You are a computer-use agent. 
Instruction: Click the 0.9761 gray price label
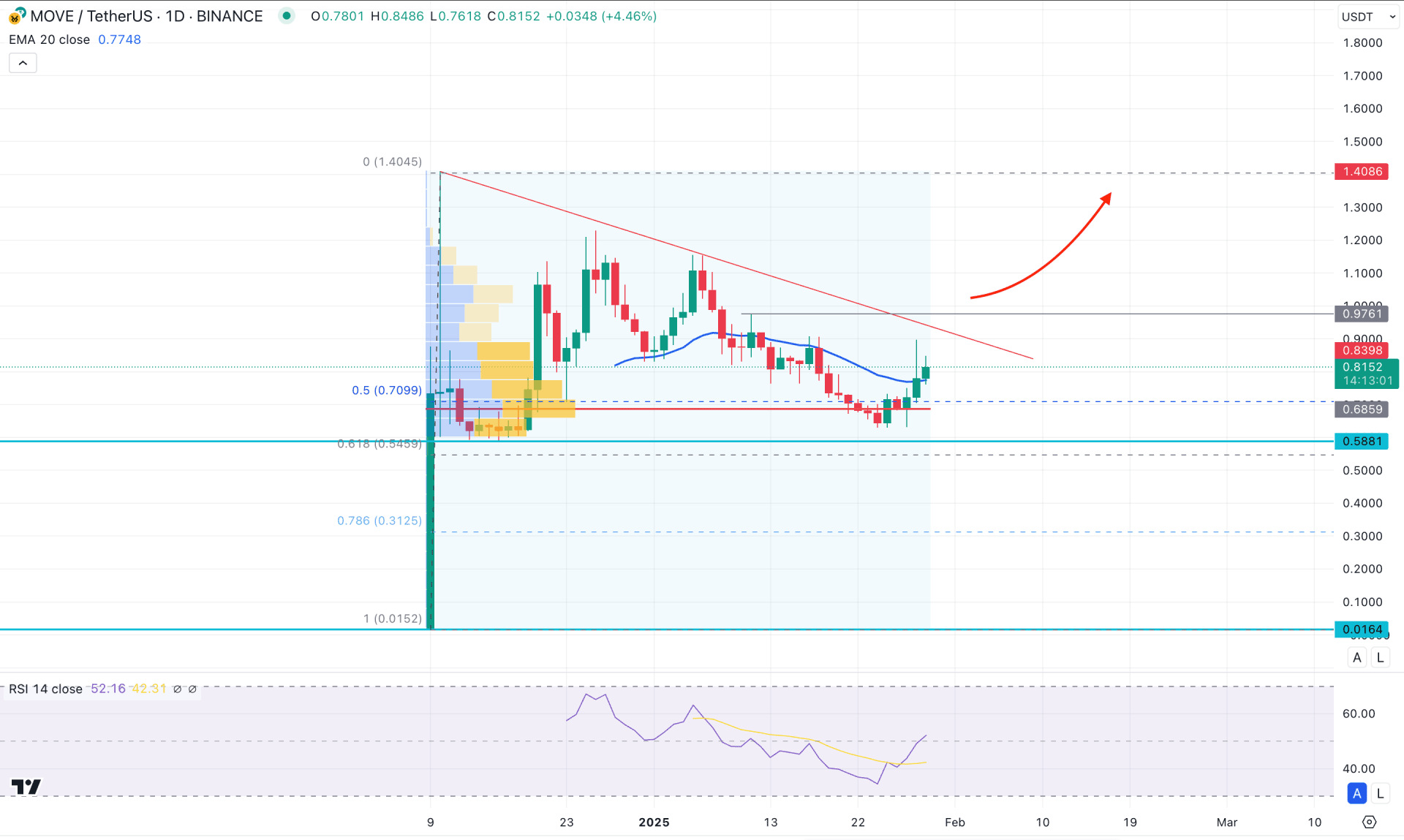tap(1362, 314)
